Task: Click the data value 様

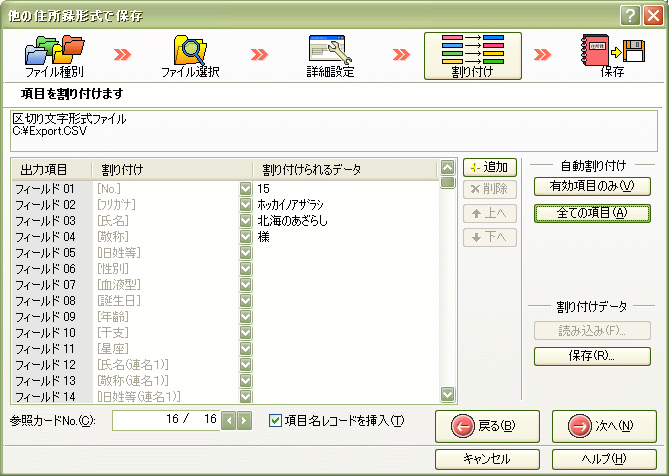Action: 263,237
